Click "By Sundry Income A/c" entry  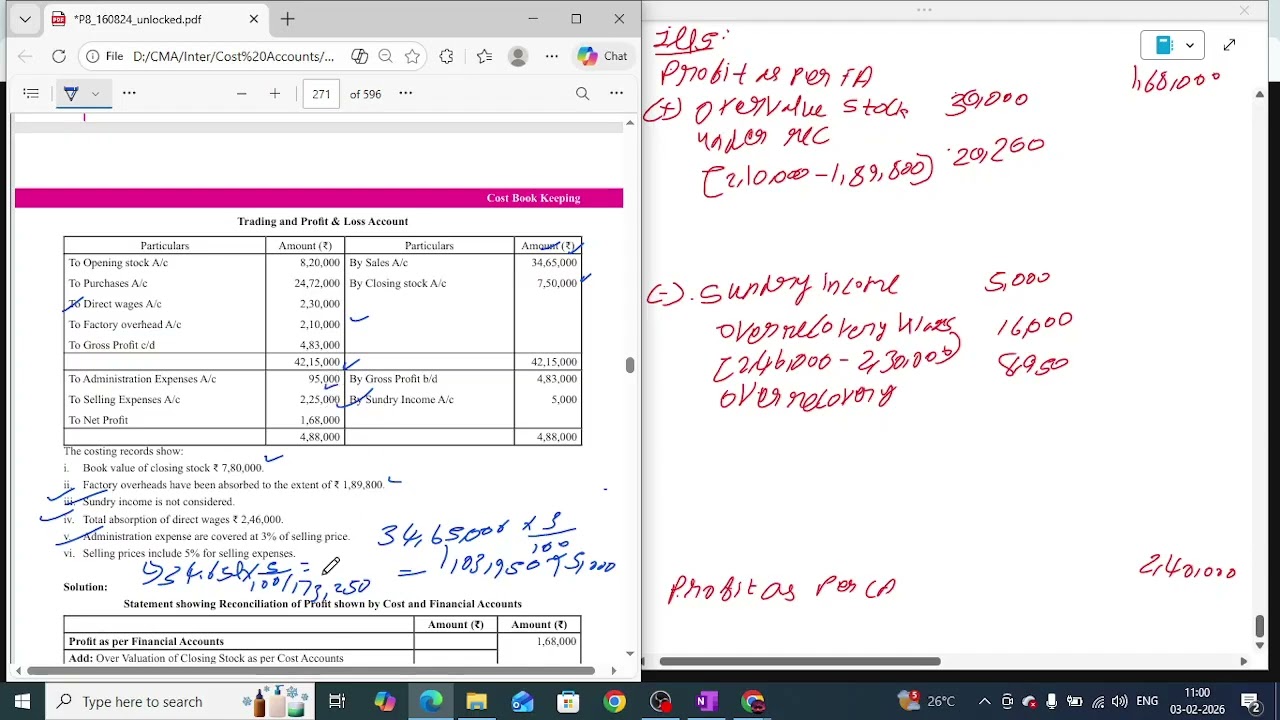coord(401,399)
